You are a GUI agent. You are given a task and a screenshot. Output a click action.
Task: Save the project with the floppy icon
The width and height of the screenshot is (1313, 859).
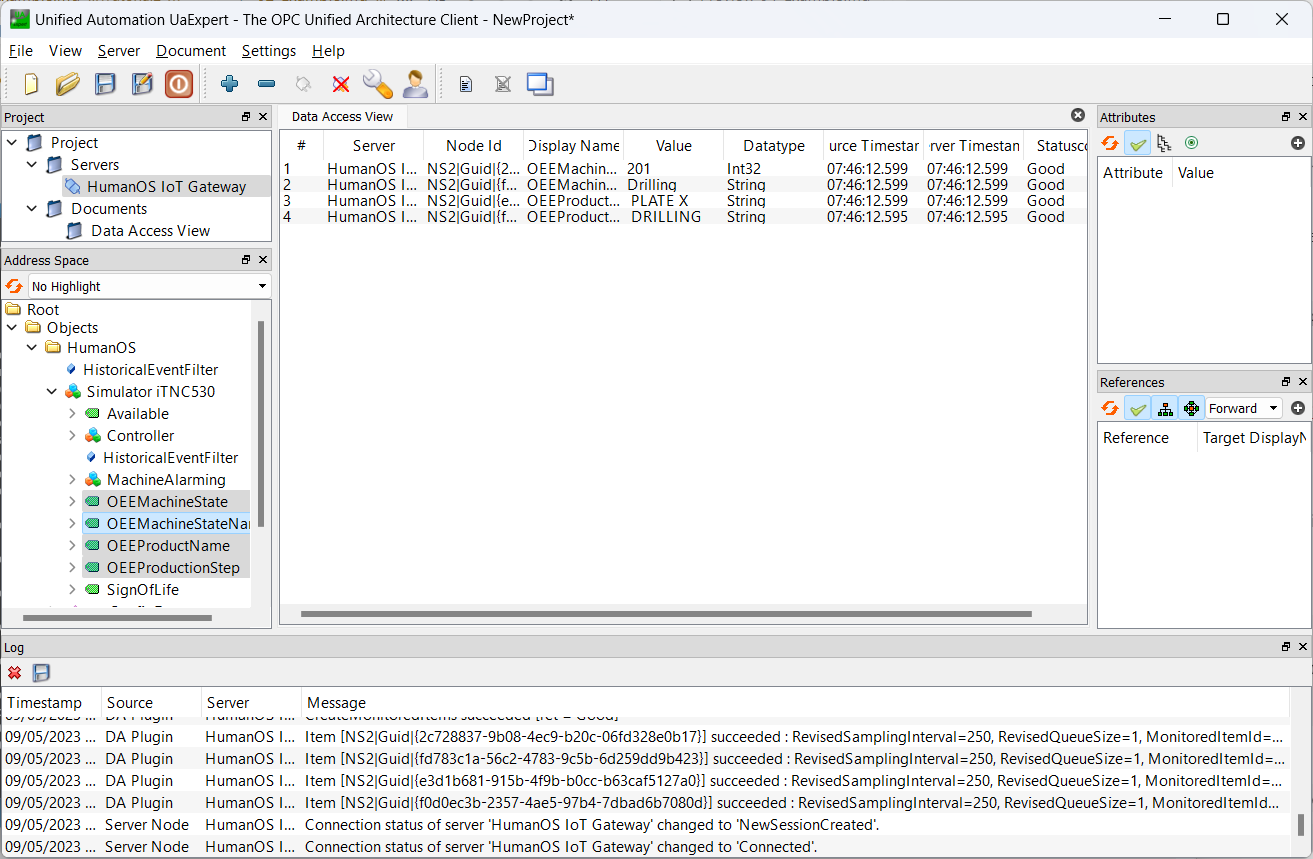[105, 84]
